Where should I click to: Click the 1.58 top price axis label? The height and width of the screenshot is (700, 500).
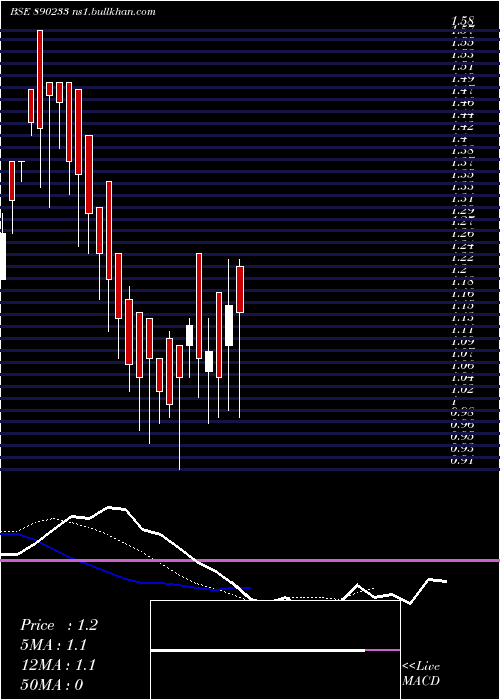click(463, 21)
